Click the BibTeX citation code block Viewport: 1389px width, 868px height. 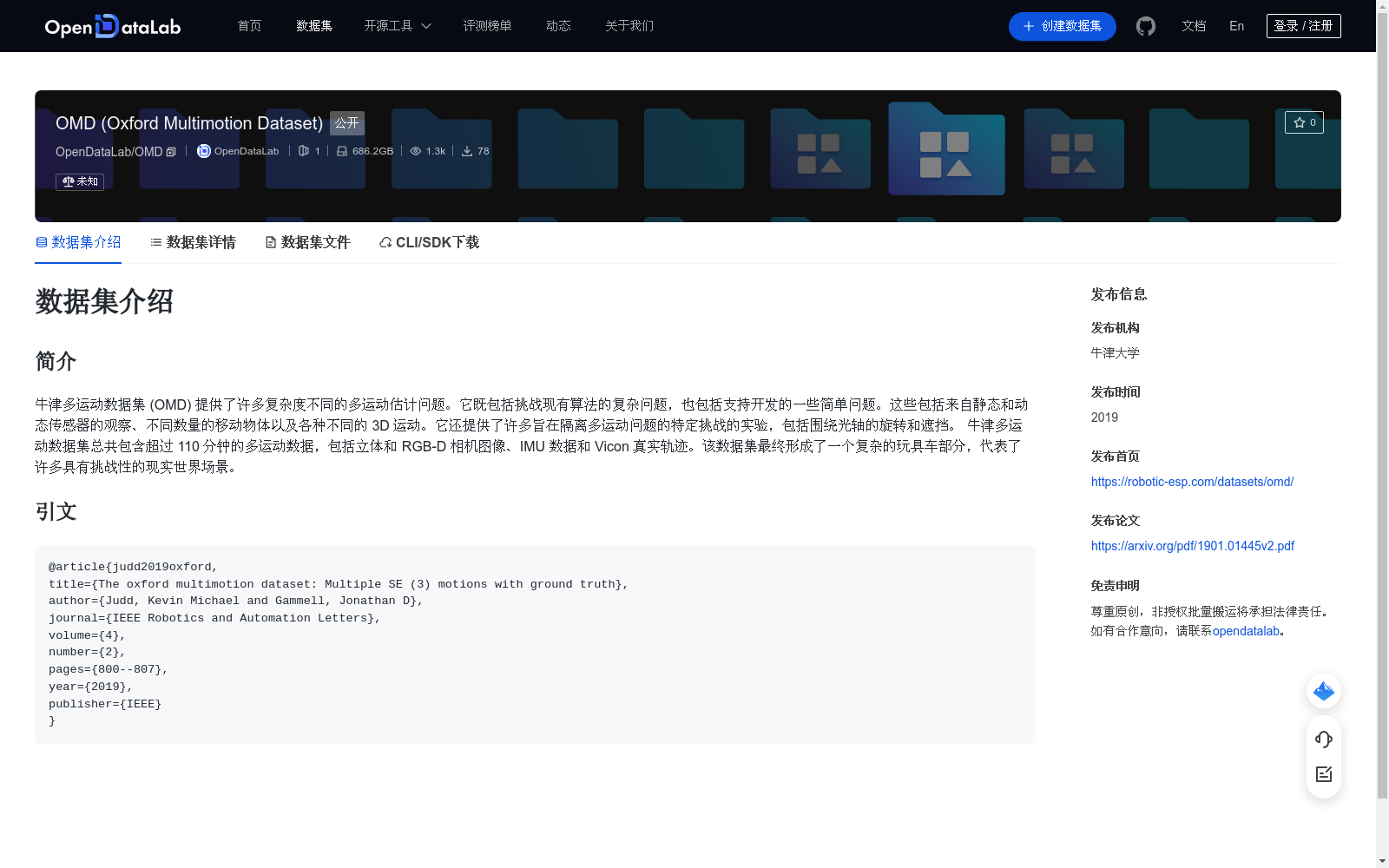click(x=535, y=644)
